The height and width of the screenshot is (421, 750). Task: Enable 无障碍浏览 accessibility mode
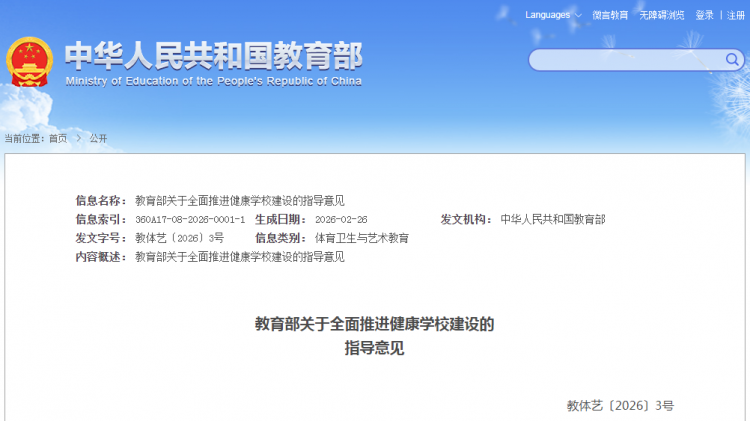pos(662,15)
